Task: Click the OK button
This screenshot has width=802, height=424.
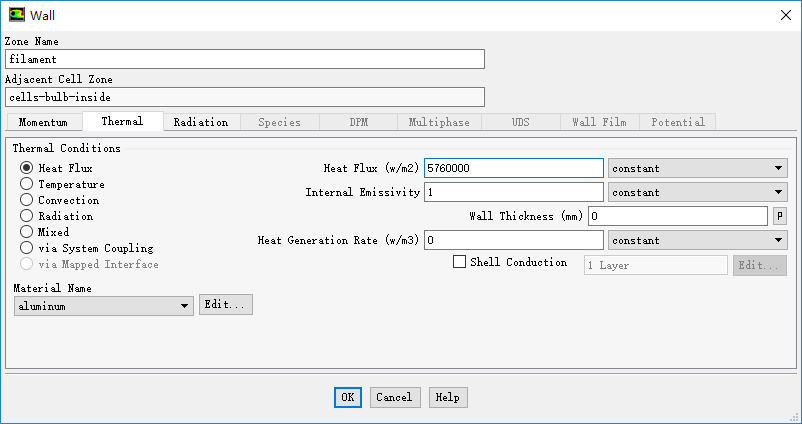Action: click(347, 397)
